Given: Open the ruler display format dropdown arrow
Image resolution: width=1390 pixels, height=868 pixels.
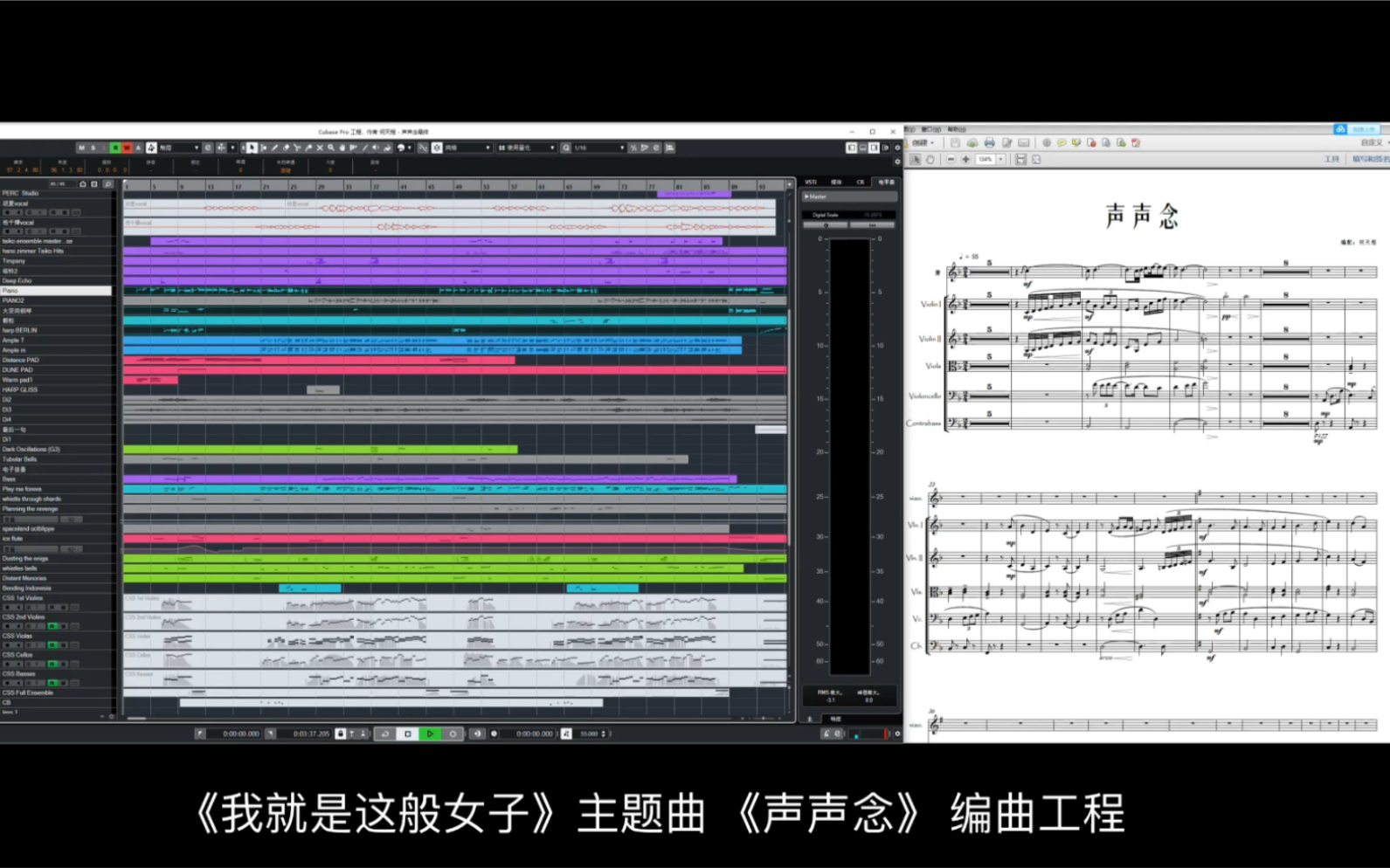Looking at the screenshot, I should 789,184.
